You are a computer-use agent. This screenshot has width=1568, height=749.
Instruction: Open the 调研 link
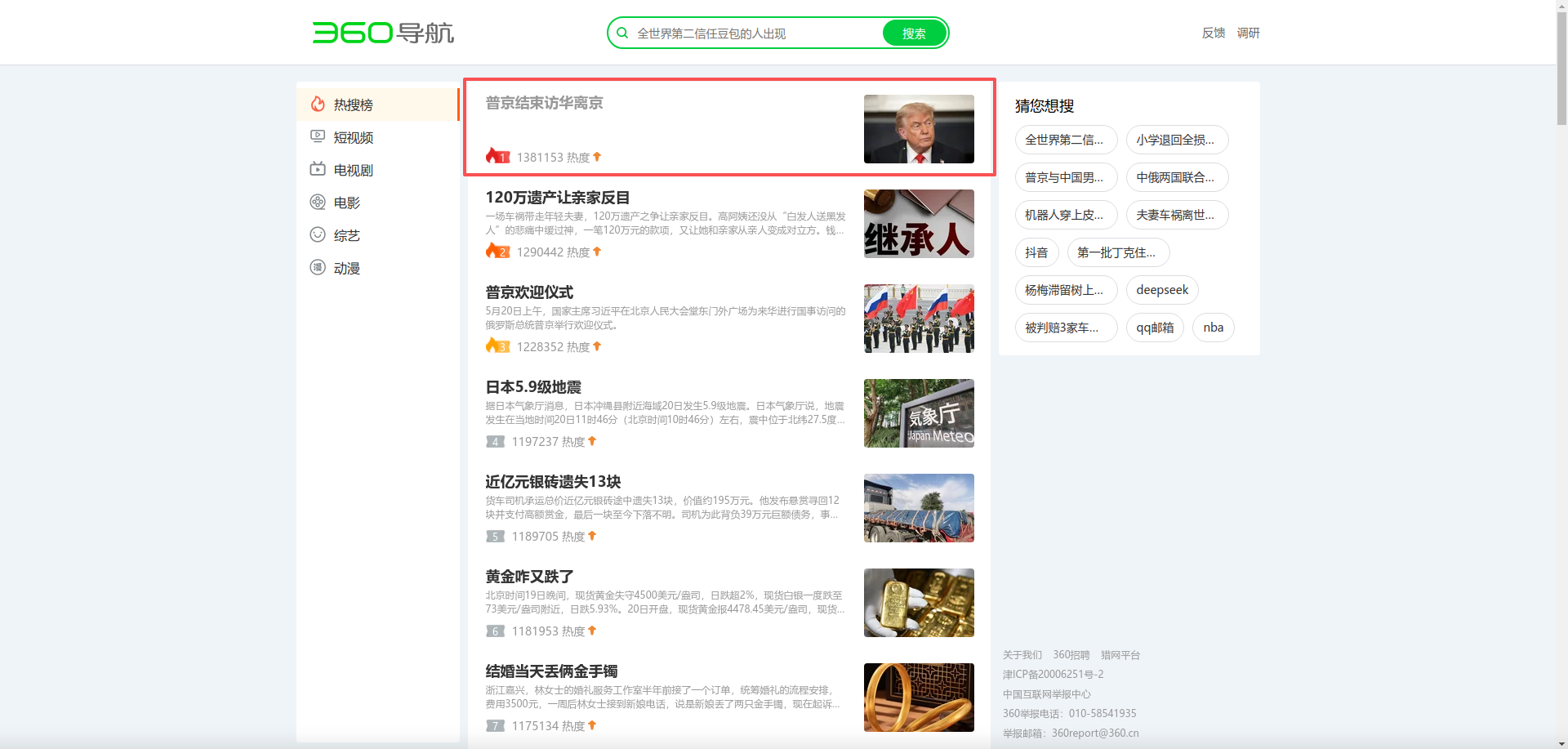(1248, 33)
